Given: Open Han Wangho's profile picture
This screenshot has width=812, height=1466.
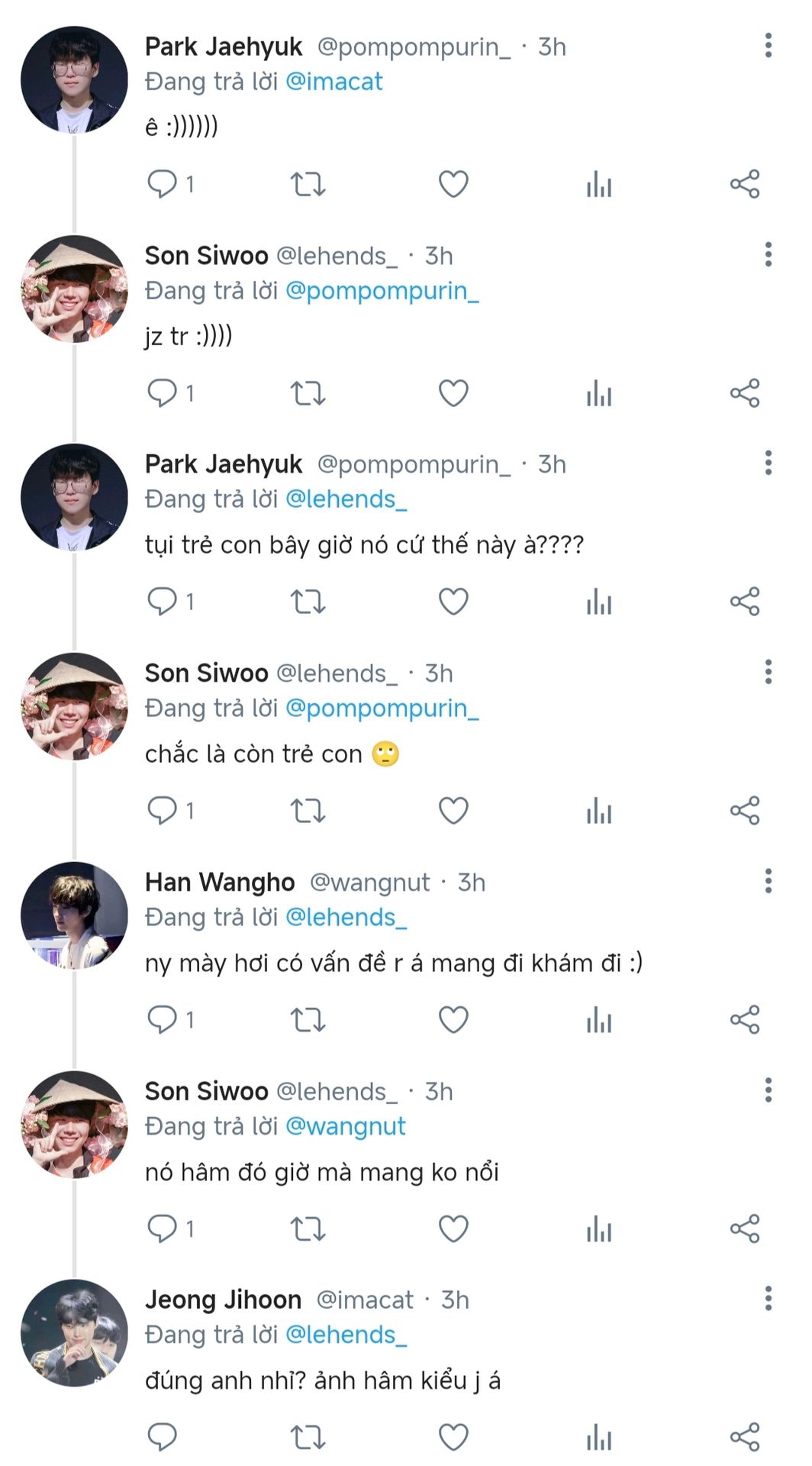Looking at the screenshot, I should [x=74, y=915].
